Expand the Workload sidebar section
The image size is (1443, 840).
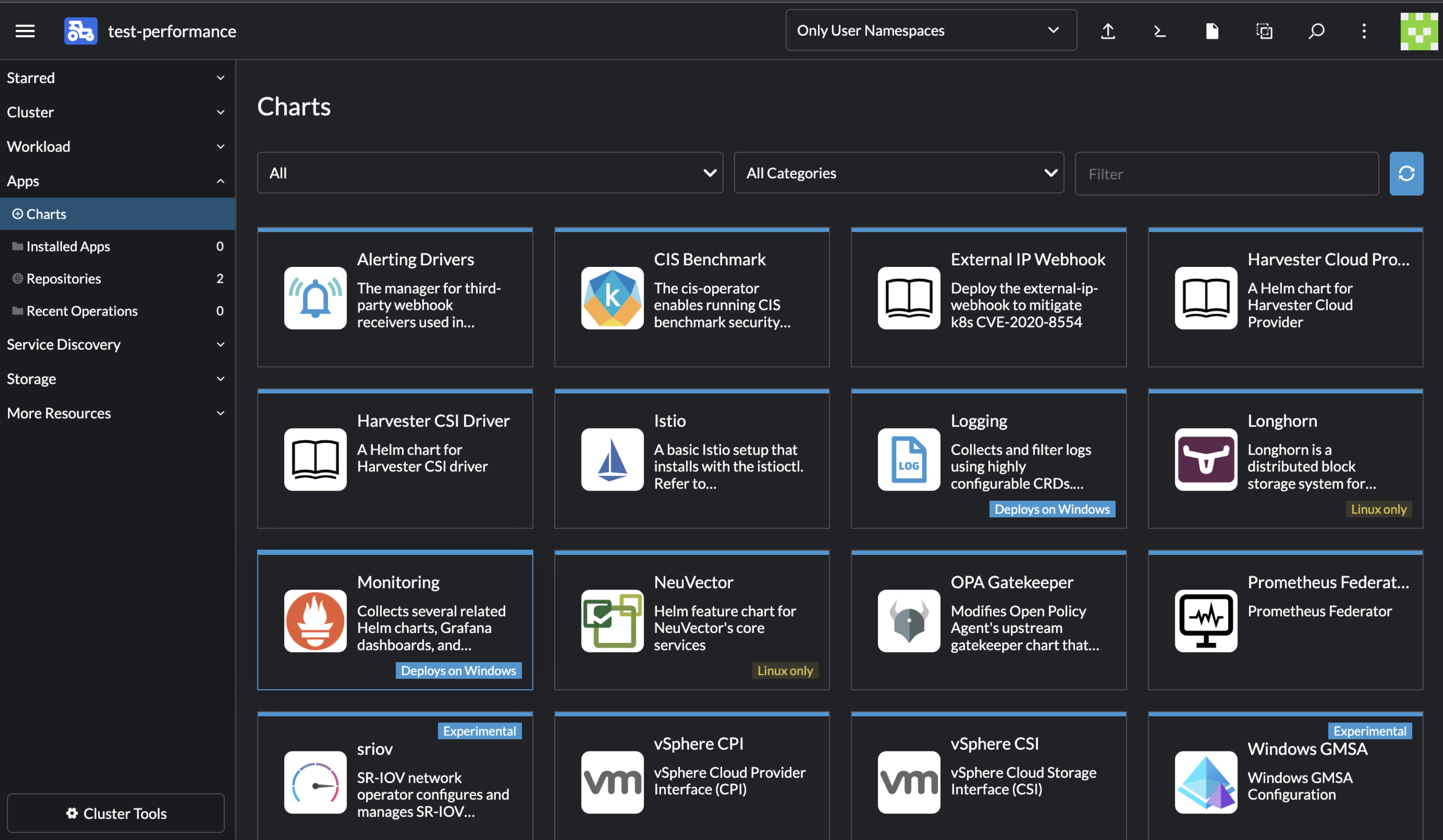(x=118, y=147)
